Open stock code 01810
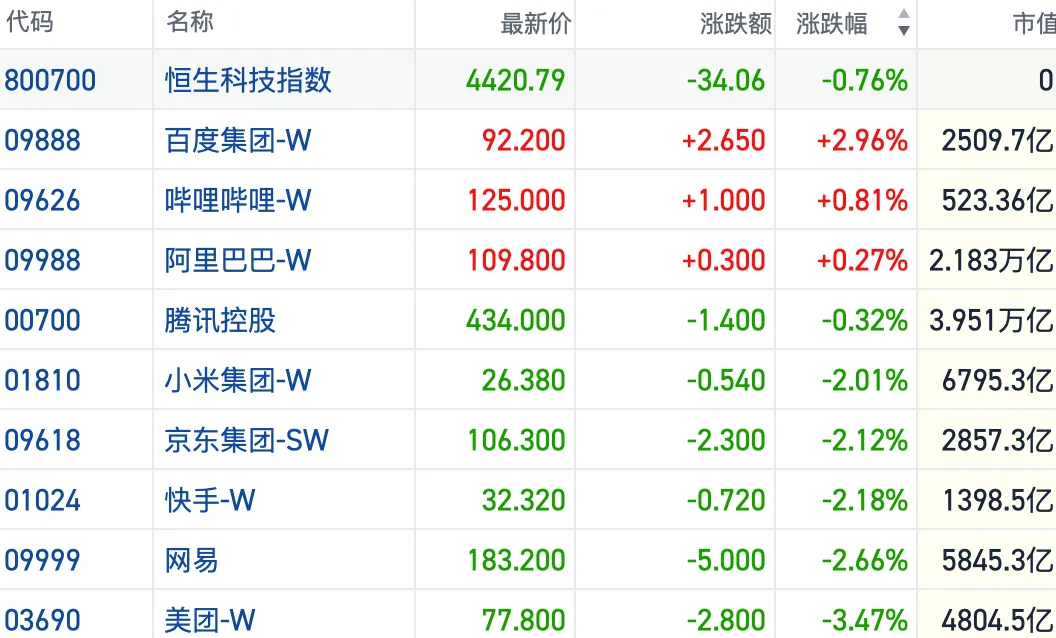The width and height of the screenshot is (1056, 638). [42, 381]
